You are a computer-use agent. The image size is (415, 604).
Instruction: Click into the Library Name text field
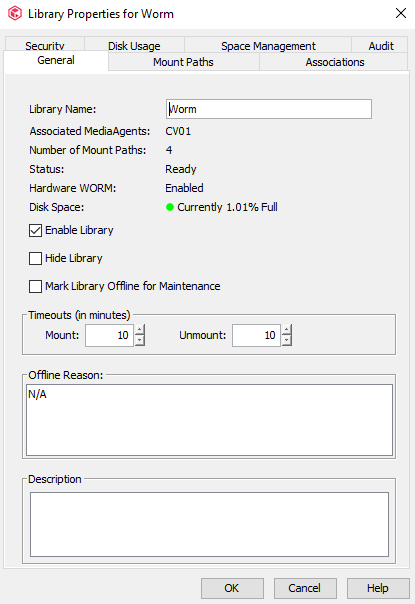[269, 109]
